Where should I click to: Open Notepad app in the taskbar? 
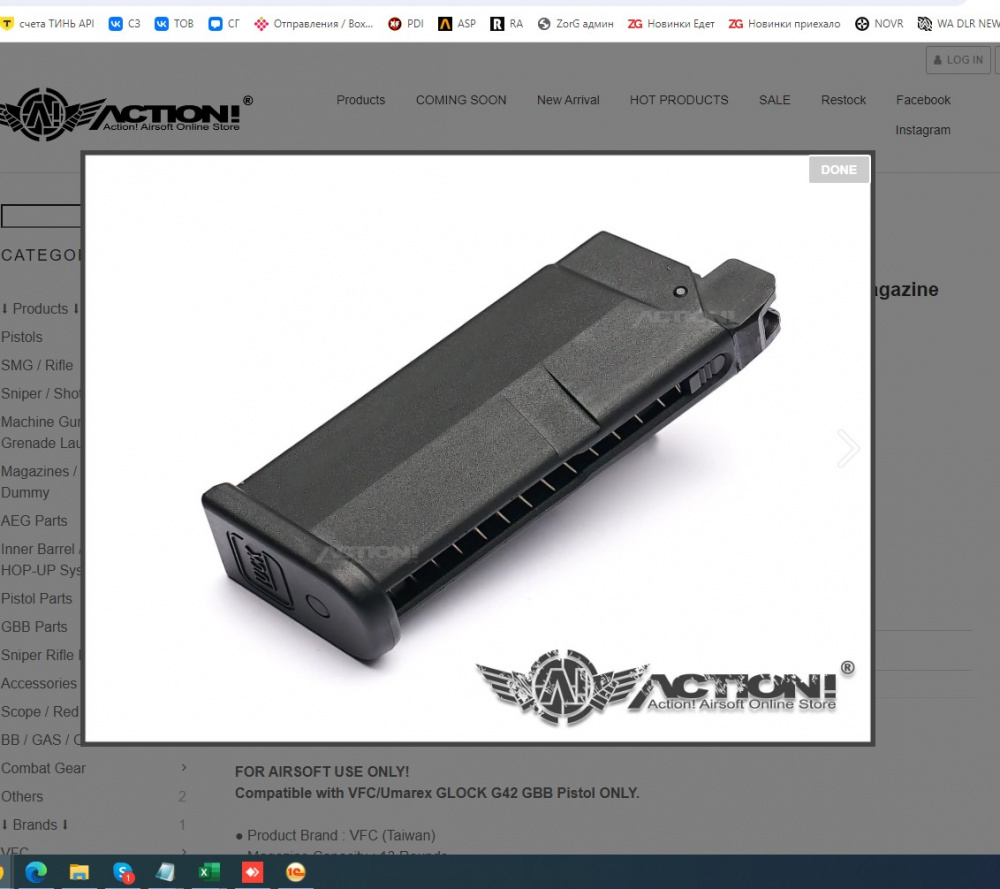pyautogui.click(x=165, y=872)
